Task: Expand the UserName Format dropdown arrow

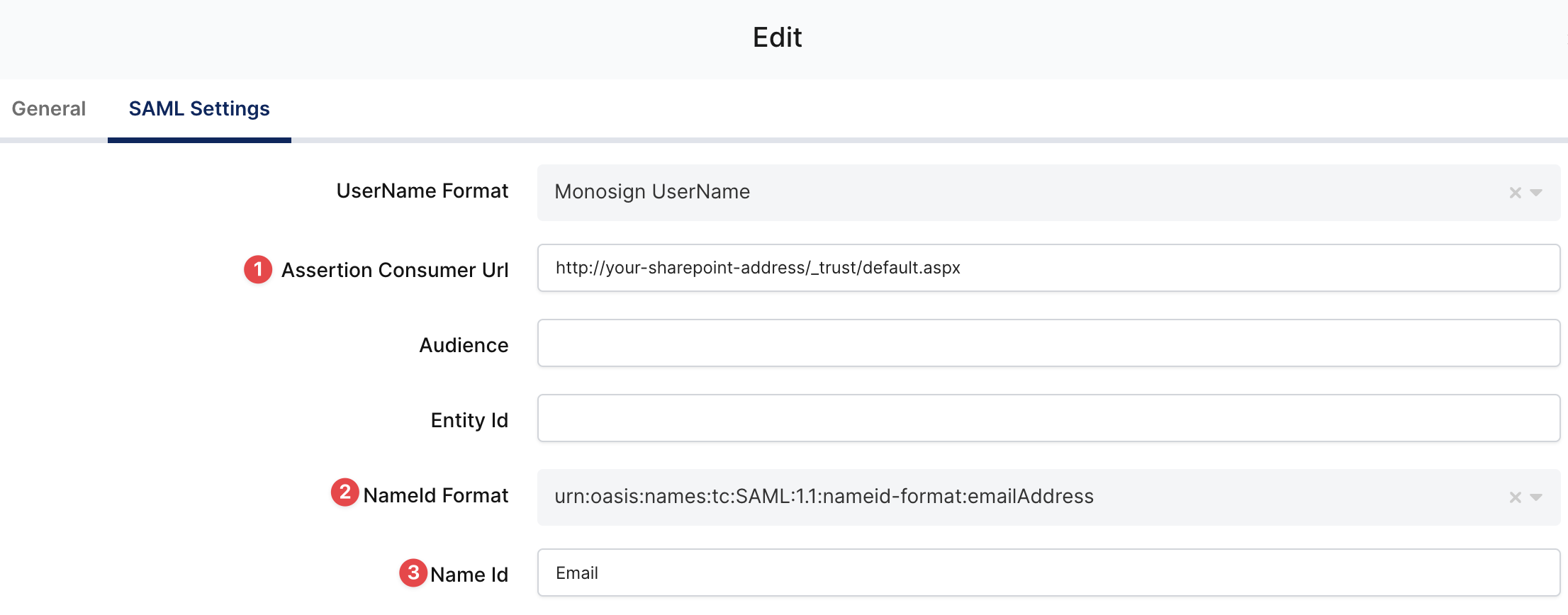Action: point(1536,193)
